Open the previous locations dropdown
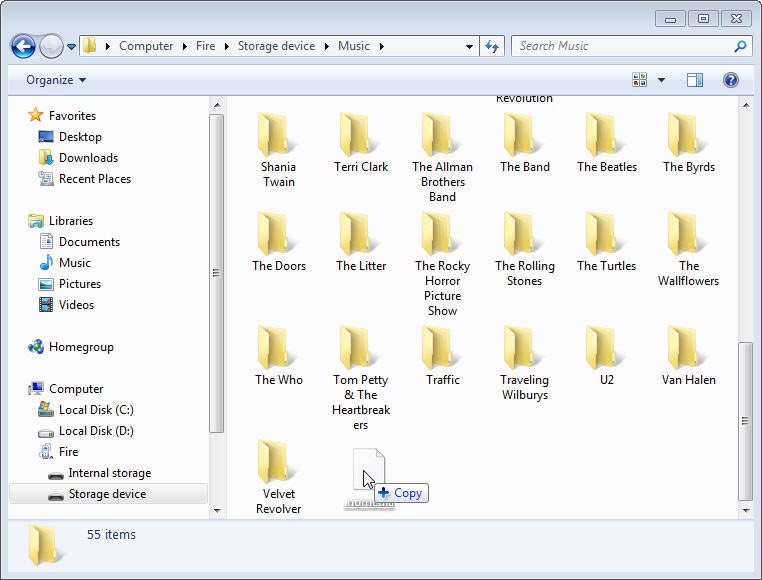 pos(469,47)
